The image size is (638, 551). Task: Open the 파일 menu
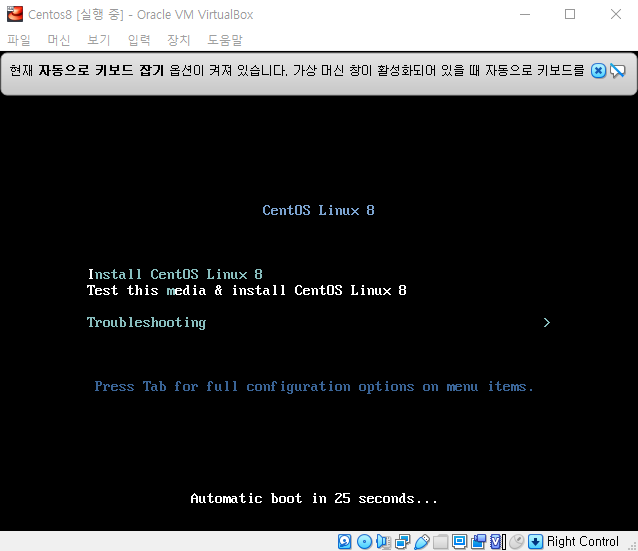pos(19,40)
